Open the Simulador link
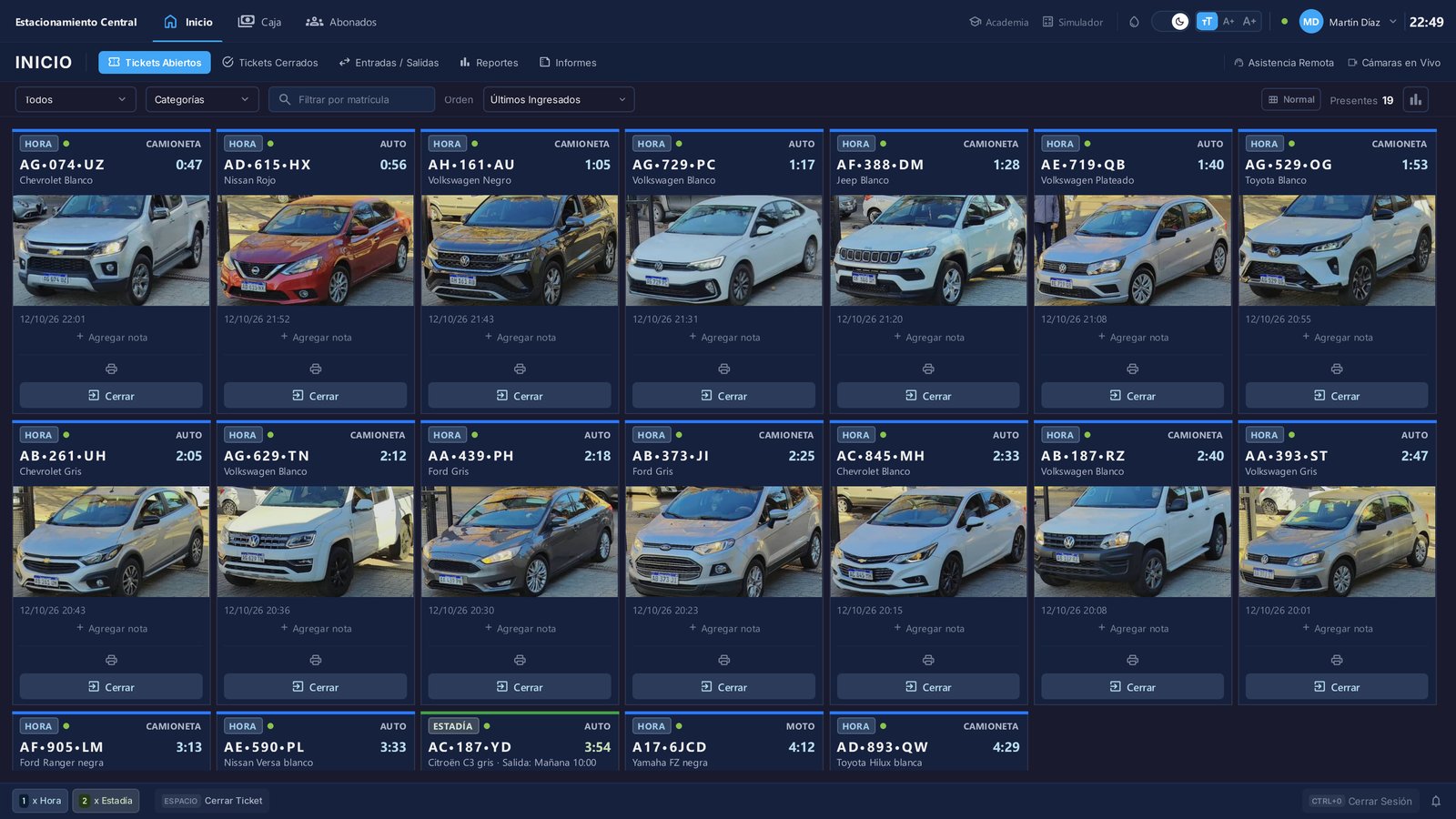Screen dimensions: 1456x819 pyautogui.click(x=1072, y=22)
